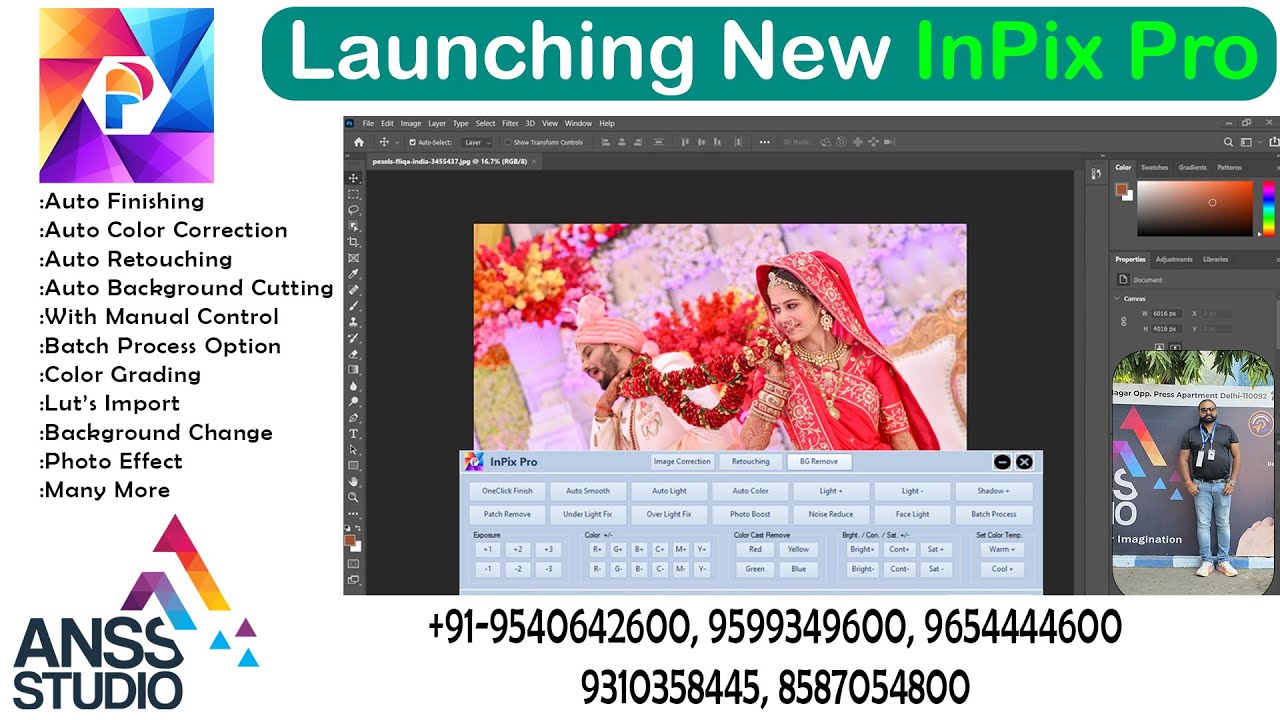Select the Hand tool
Image resolution: width=1280 pixels, height=720 pixels.
354,481
